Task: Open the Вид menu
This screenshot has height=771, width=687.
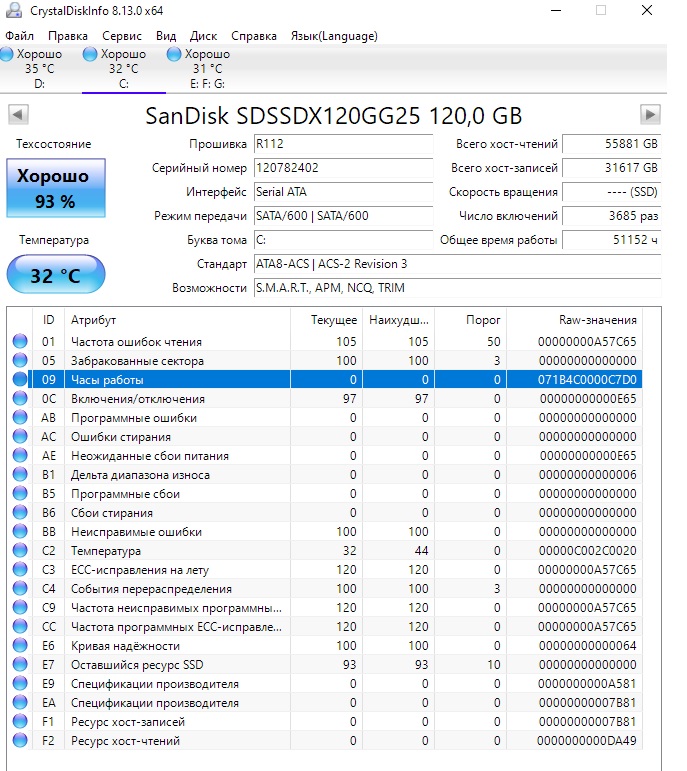Action: (x=166, y=36)
